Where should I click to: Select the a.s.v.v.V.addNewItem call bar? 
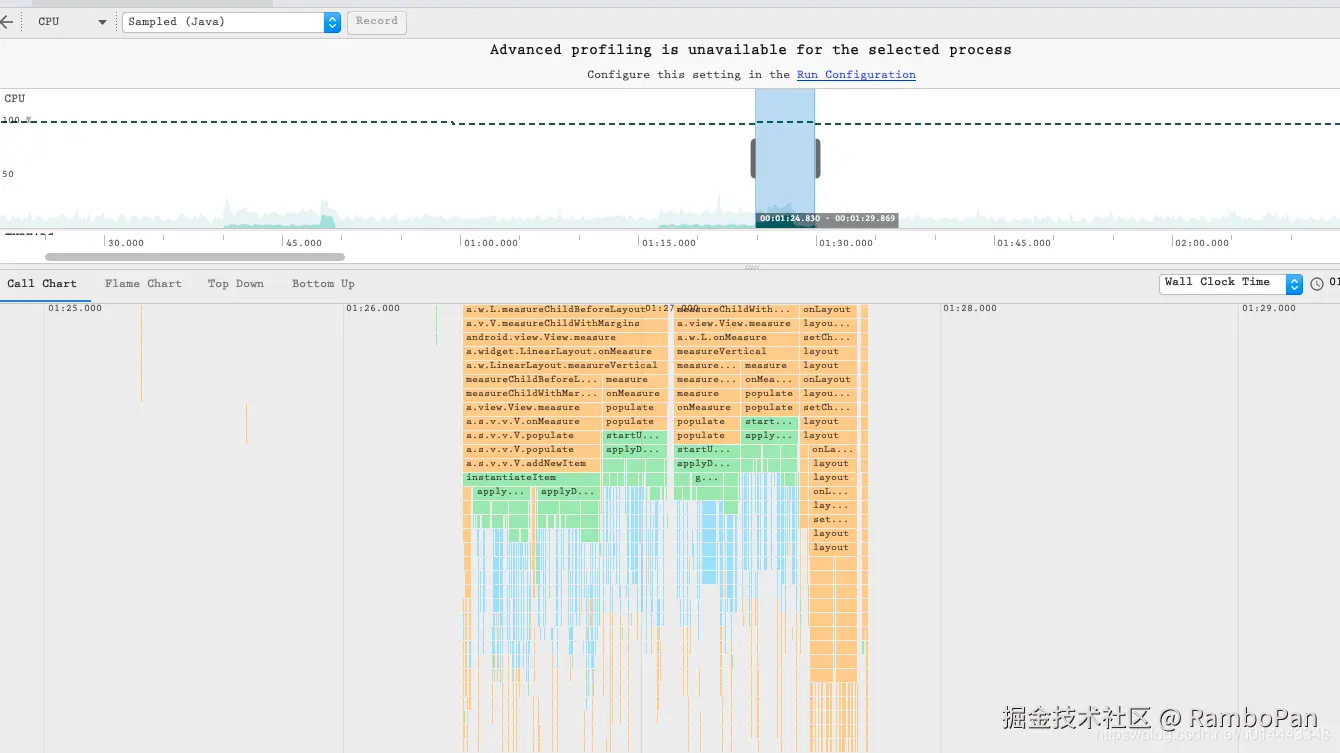coord(533,464)
